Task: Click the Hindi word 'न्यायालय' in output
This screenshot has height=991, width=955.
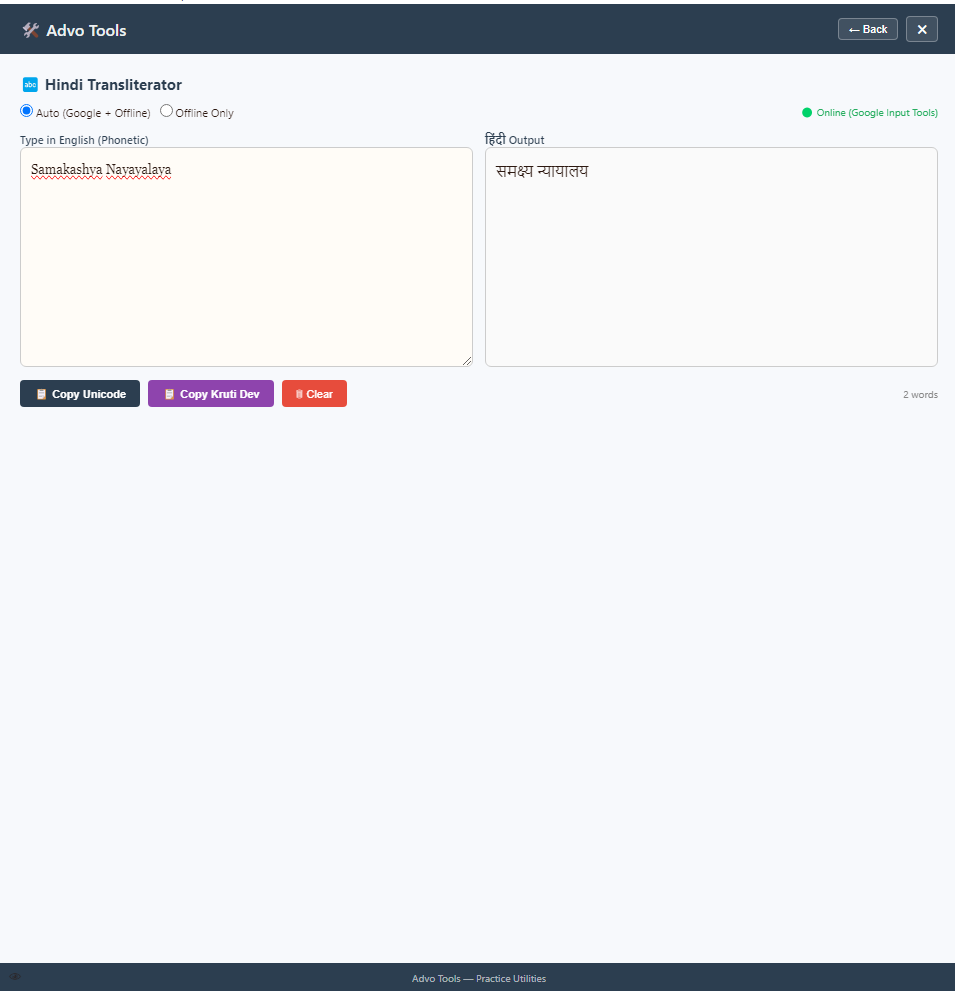Action: coord(563,171)
